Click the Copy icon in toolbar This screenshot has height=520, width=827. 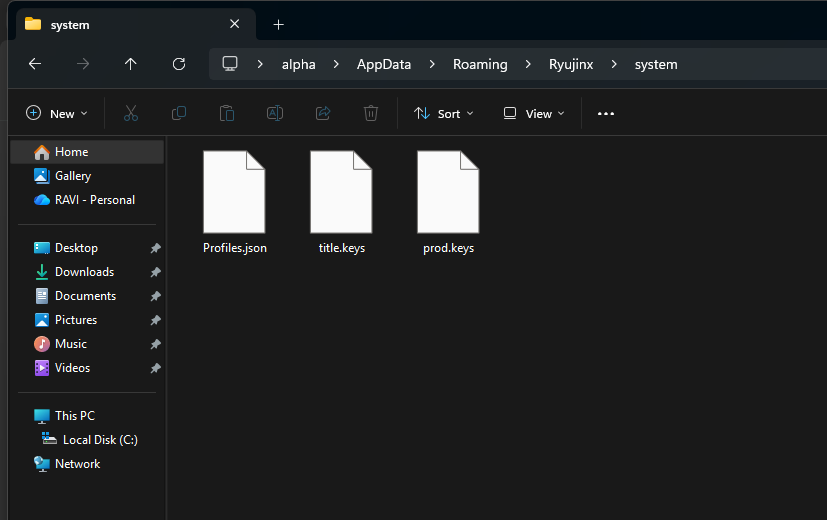click(x=179, y=113)
